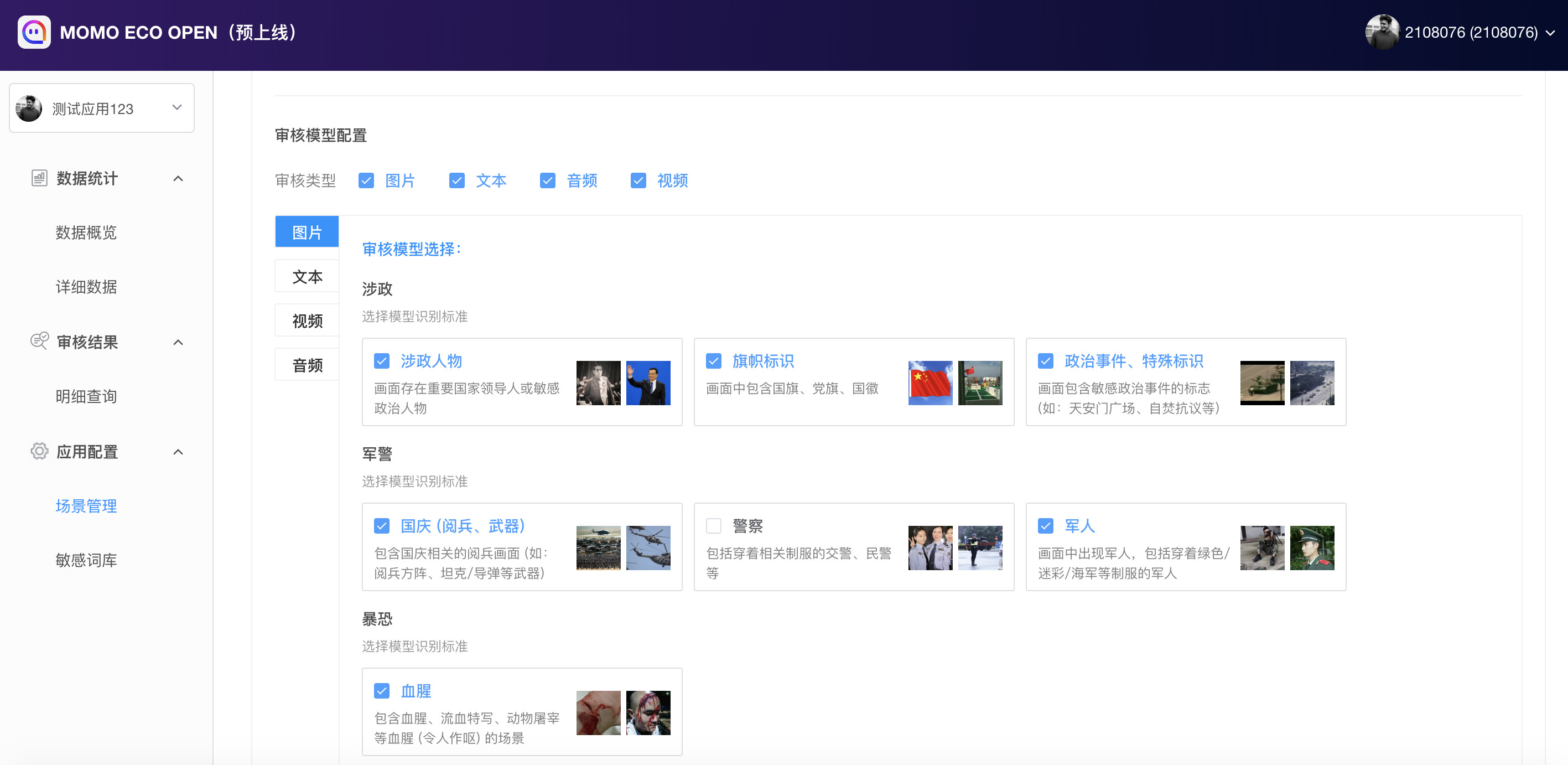This screenshot has width=1568, height=765.
Task: Click the 审核模型配置 section title
Action: 321,135
